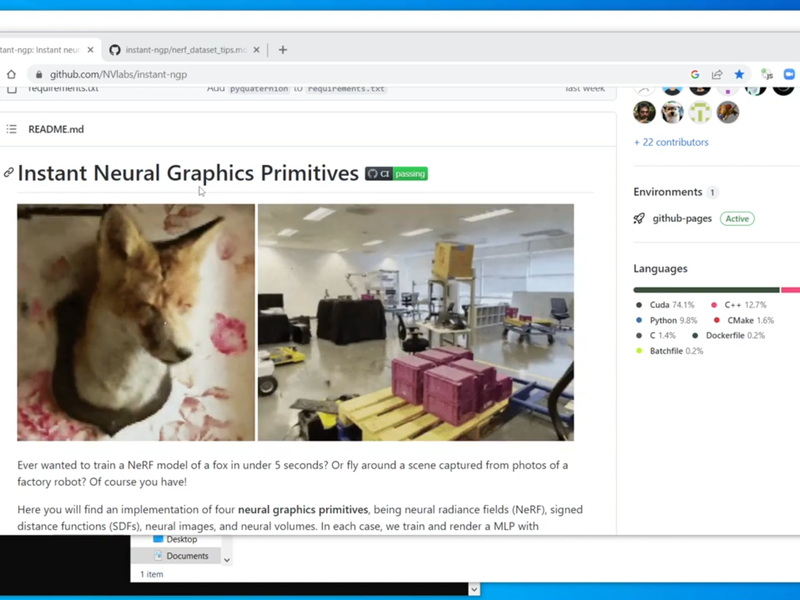Click the green T contributor avatar
Viewport: 800px width, 600px height.
(700, 112)
